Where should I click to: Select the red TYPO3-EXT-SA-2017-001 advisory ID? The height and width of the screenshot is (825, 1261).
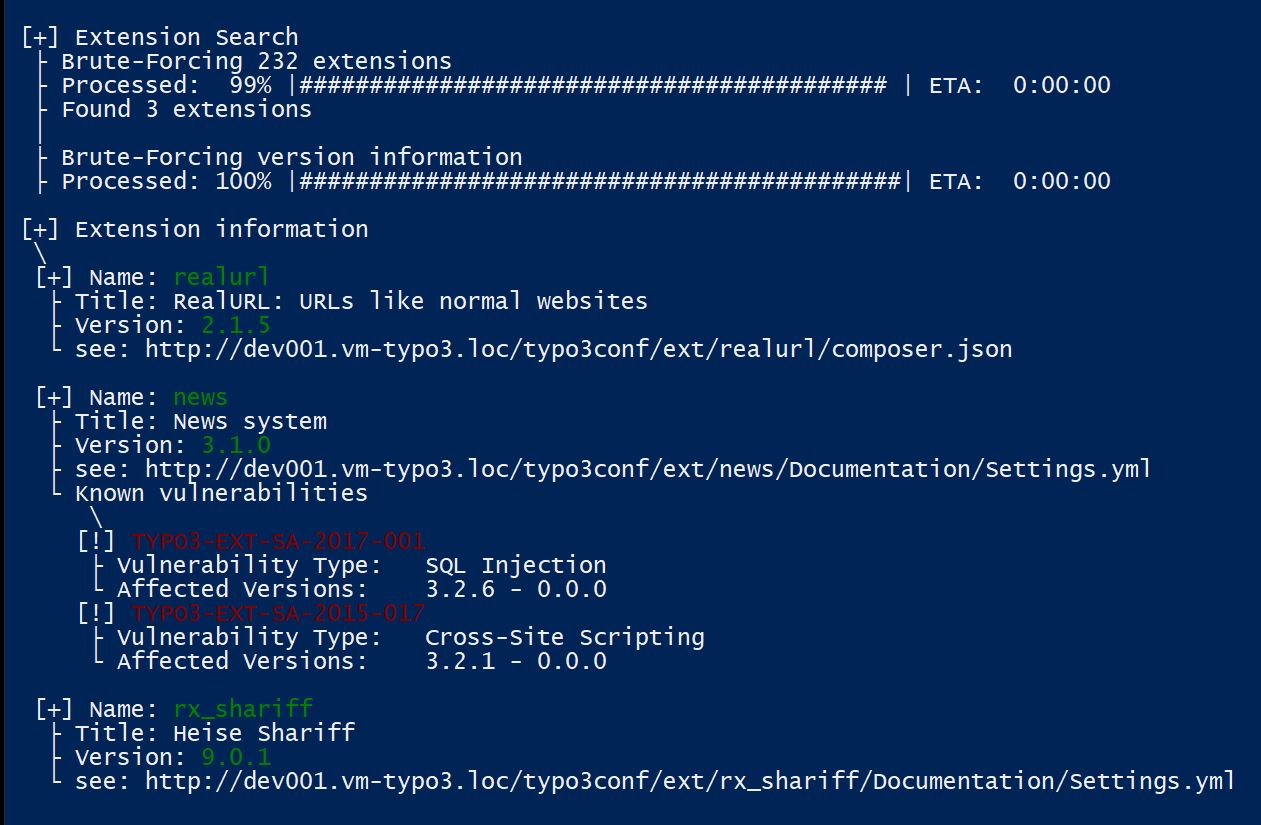click(278, 542)
